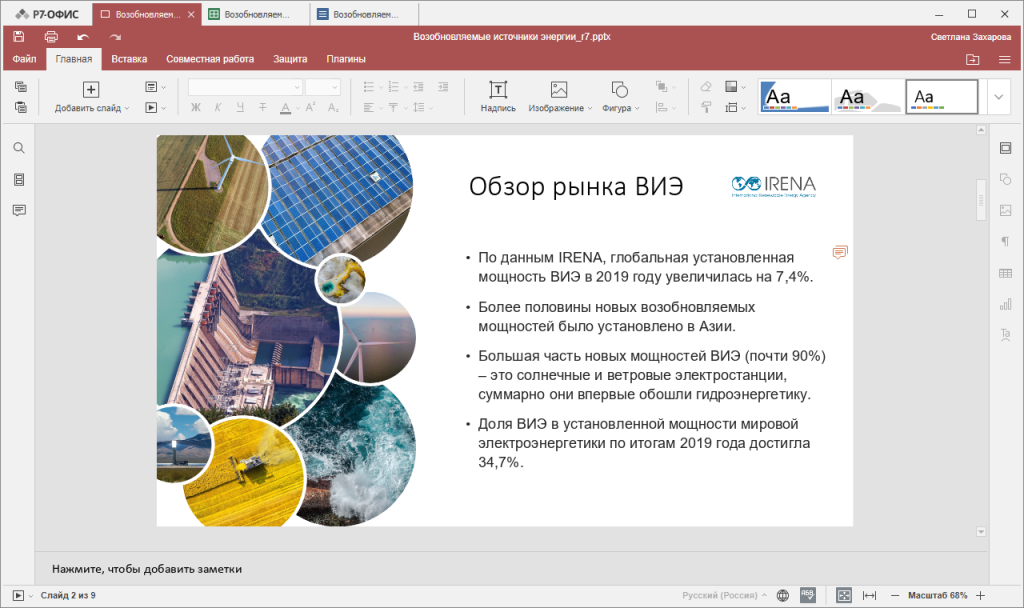Viewport: 1024px width, 608px height.
Task: Toggle bold formatting
Action: point(195,107)
